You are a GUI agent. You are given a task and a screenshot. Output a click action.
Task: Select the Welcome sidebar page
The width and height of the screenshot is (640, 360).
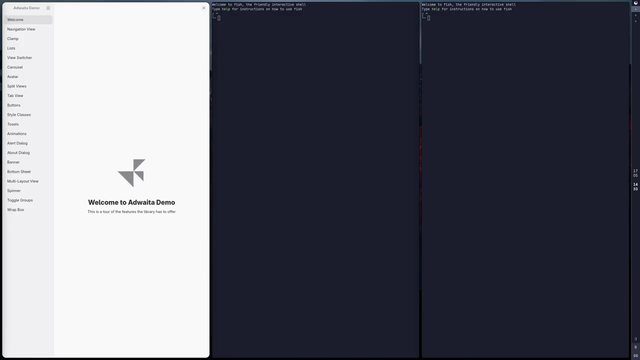pyautogui.click(x=29, y=20)
